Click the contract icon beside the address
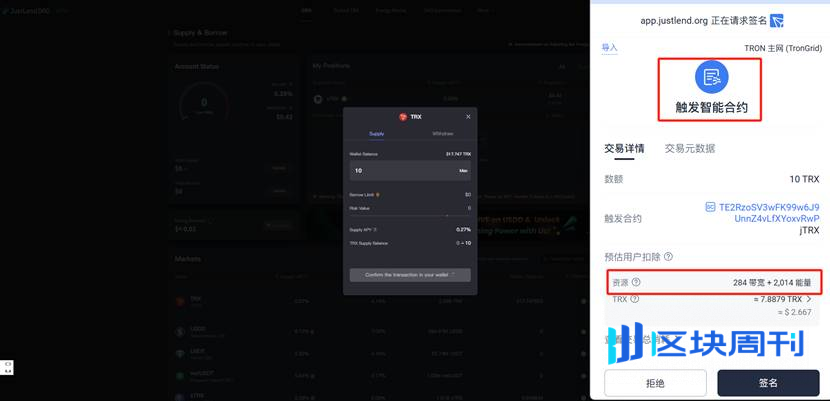830x401 pixels. (x=711, y=207)
